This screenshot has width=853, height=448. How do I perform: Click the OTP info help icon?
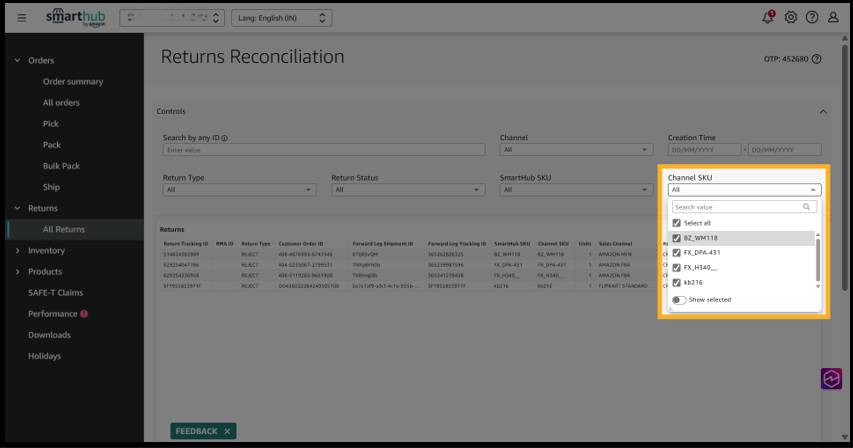point(817,59)
